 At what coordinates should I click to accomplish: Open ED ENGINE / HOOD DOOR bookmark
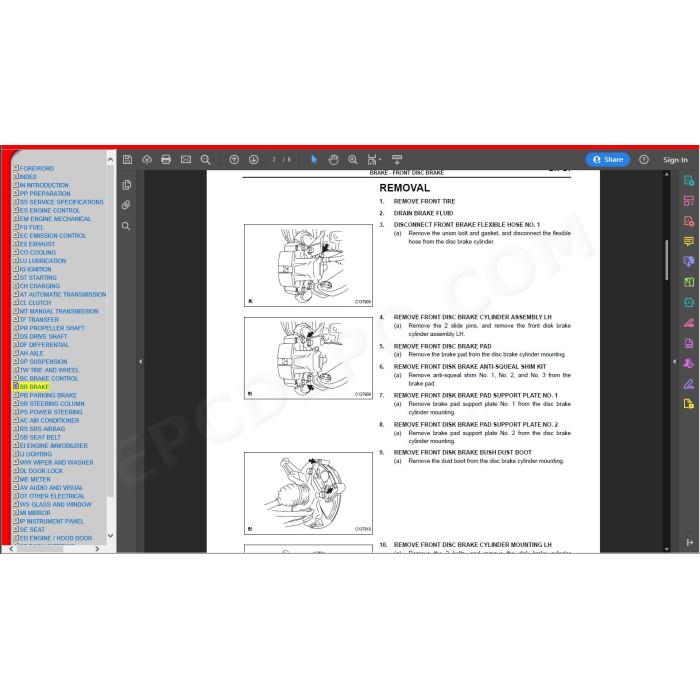coord(56,538)
